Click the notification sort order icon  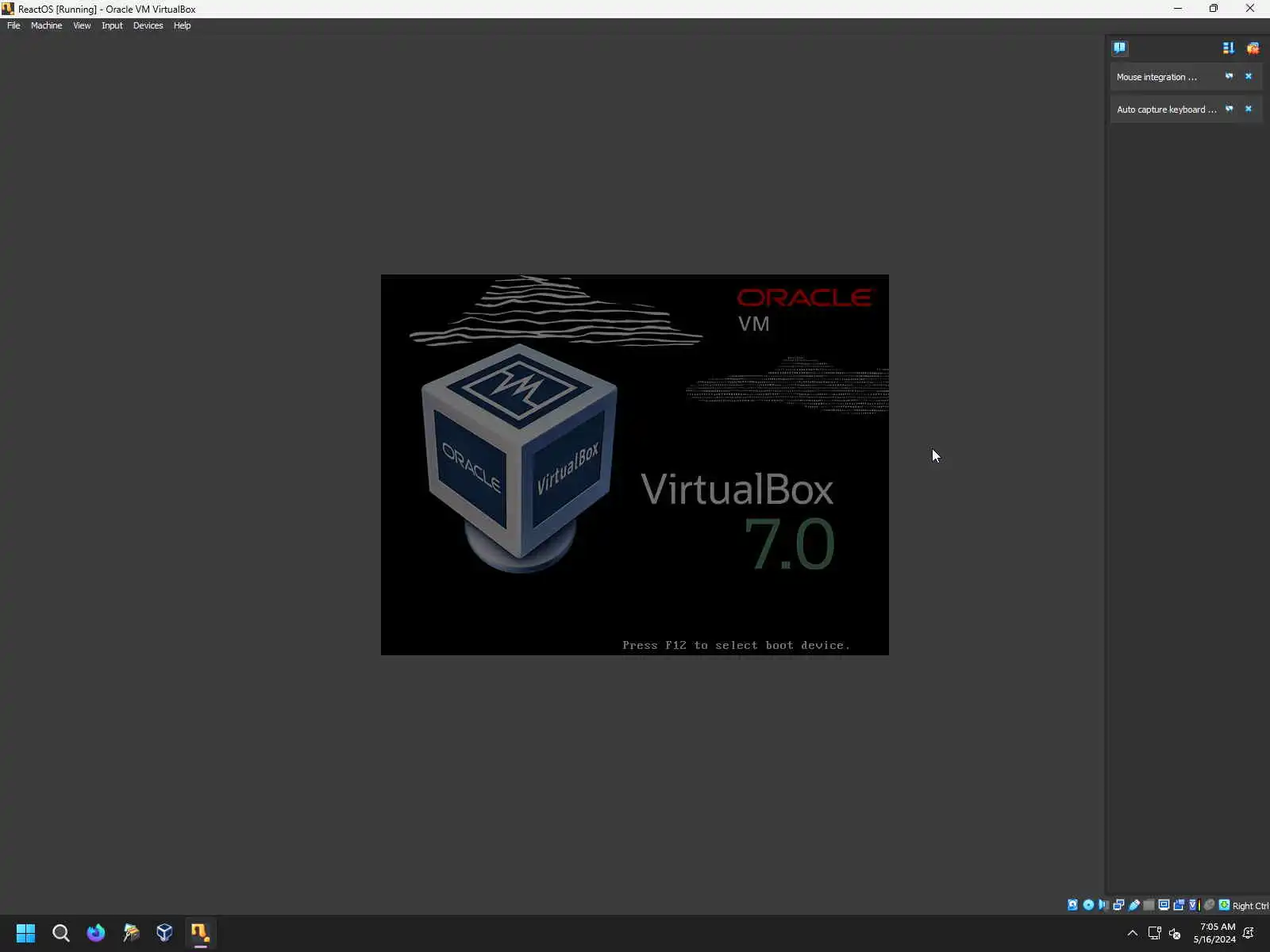1228,48
